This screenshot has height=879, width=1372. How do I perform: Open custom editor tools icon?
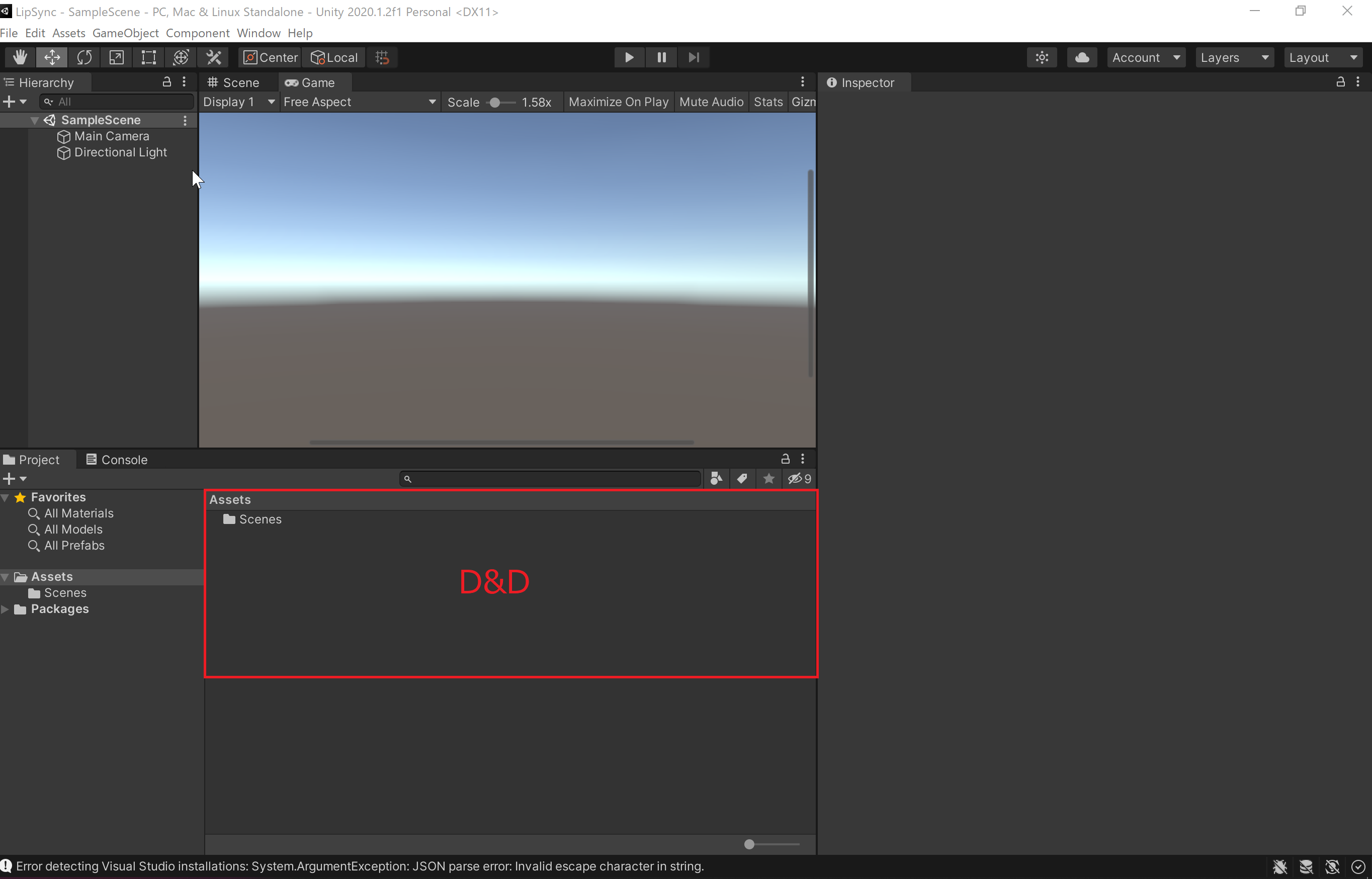(213, 57)
